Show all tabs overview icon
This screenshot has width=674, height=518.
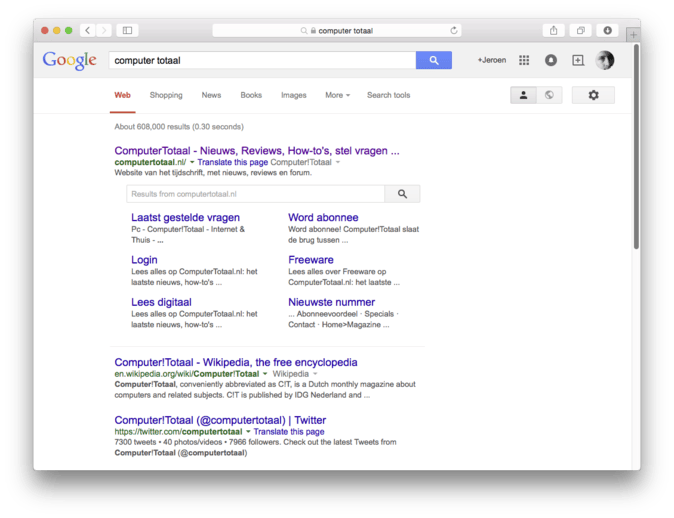[581, 31]
